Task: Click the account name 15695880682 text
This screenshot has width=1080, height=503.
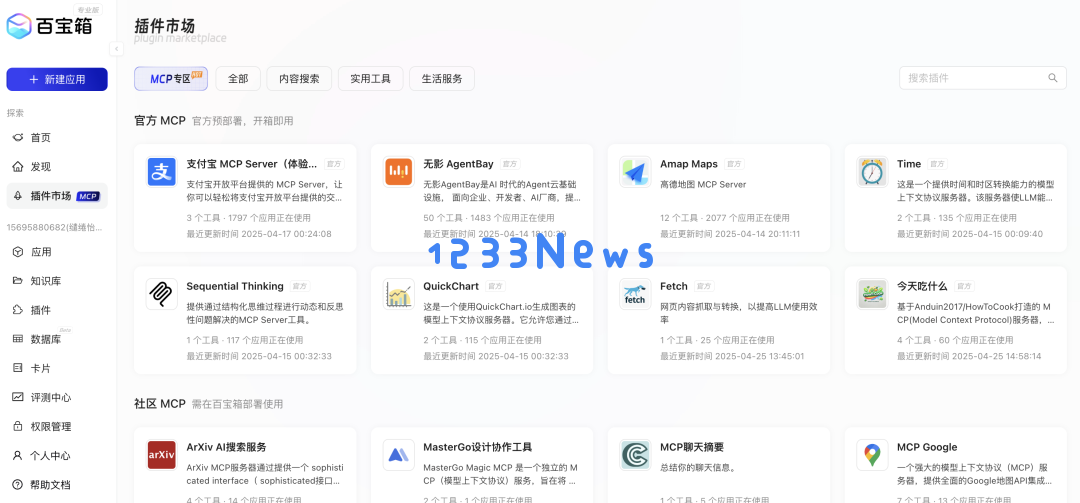Action: click(56, 227)
